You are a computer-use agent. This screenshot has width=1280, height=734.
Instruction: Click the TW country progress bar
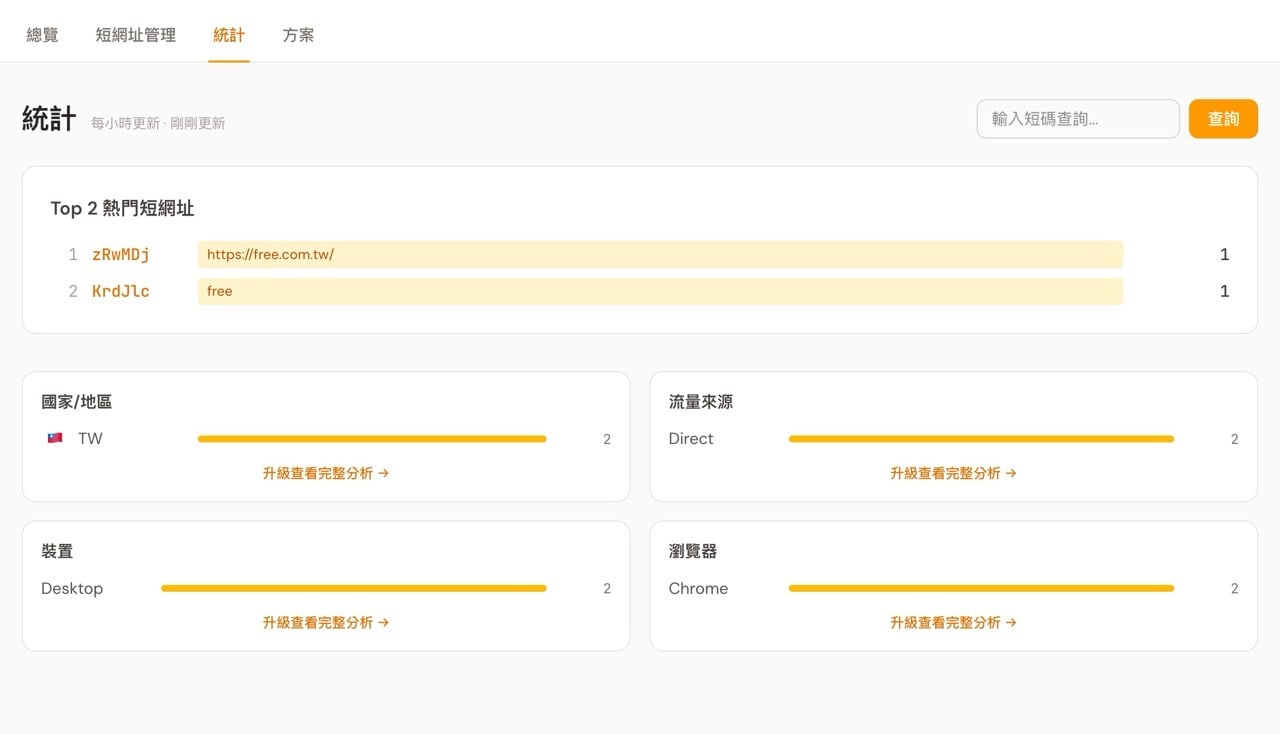(372, 439)
